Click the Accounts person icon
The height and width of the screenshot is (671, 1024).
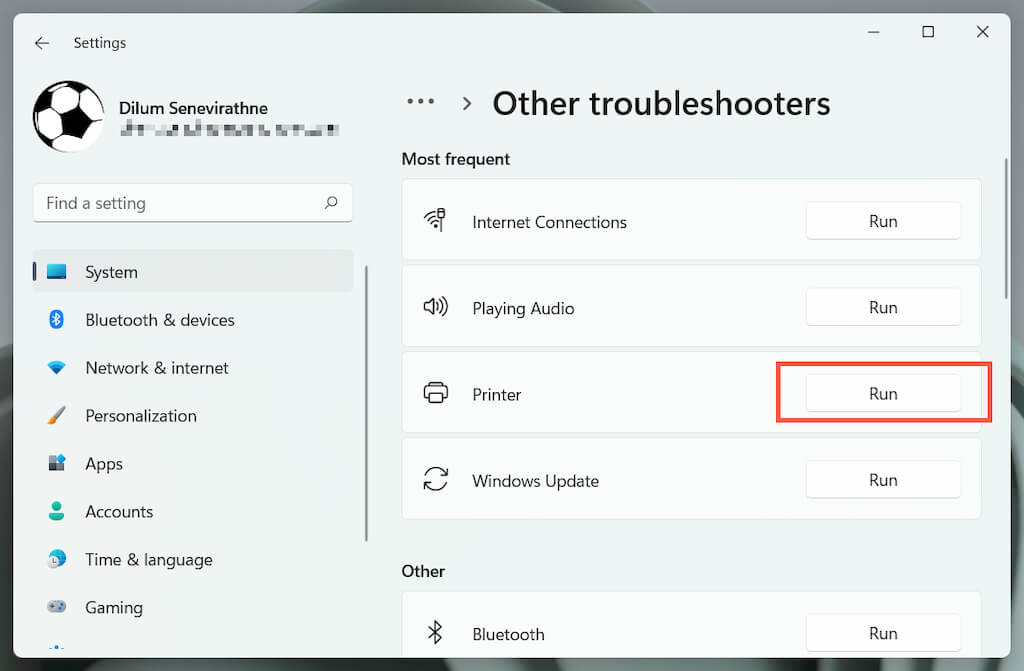click(x=57, y=511)
